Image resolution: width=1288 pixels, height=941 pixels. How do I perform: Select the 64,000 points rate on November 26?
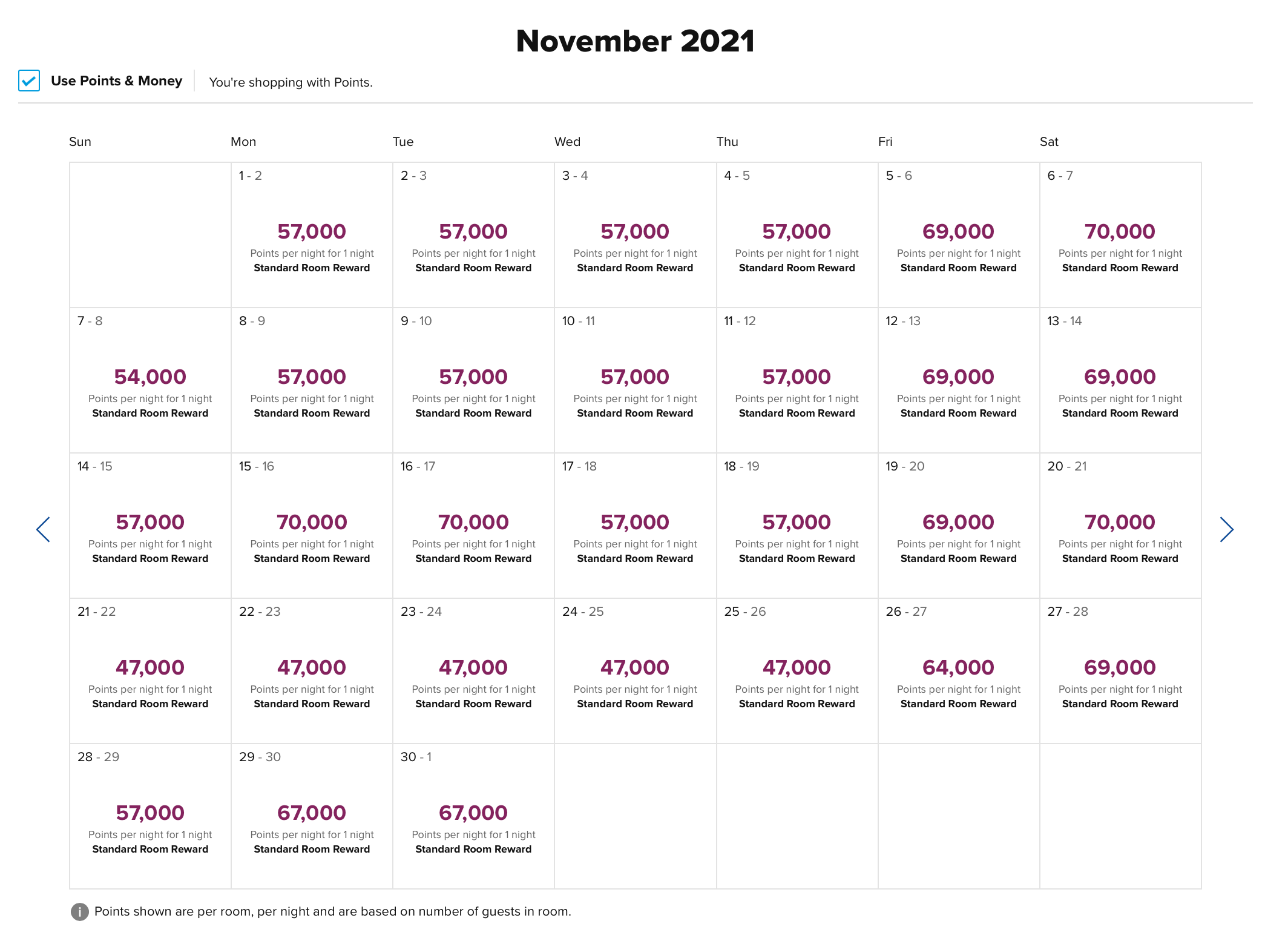[958, 667]
